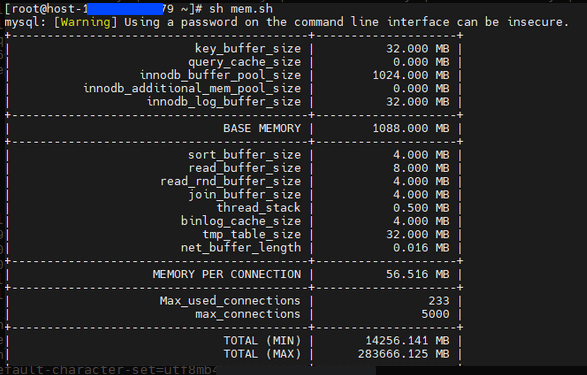Click the thread_stack label
The height and width of the screenshot is (375, 587).
point(259,208)
